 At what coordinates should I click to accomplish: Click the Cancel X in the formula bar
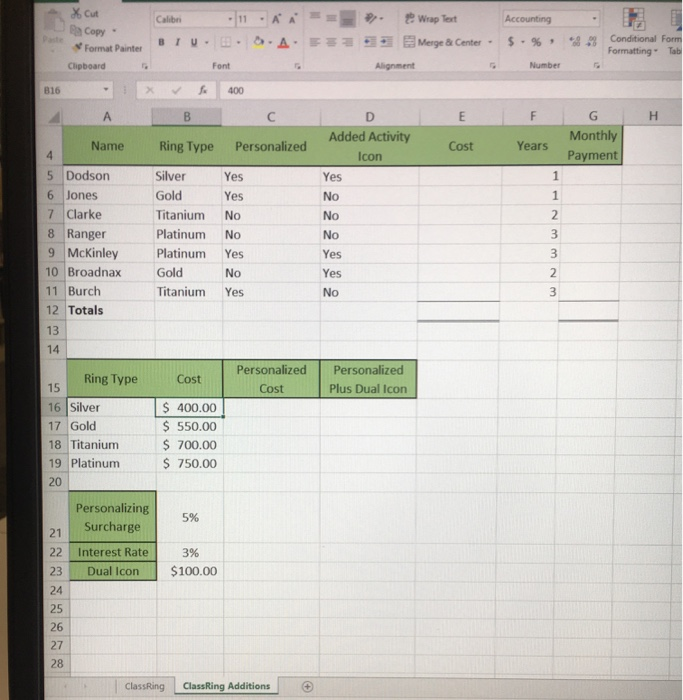click(x=150, y=90)
